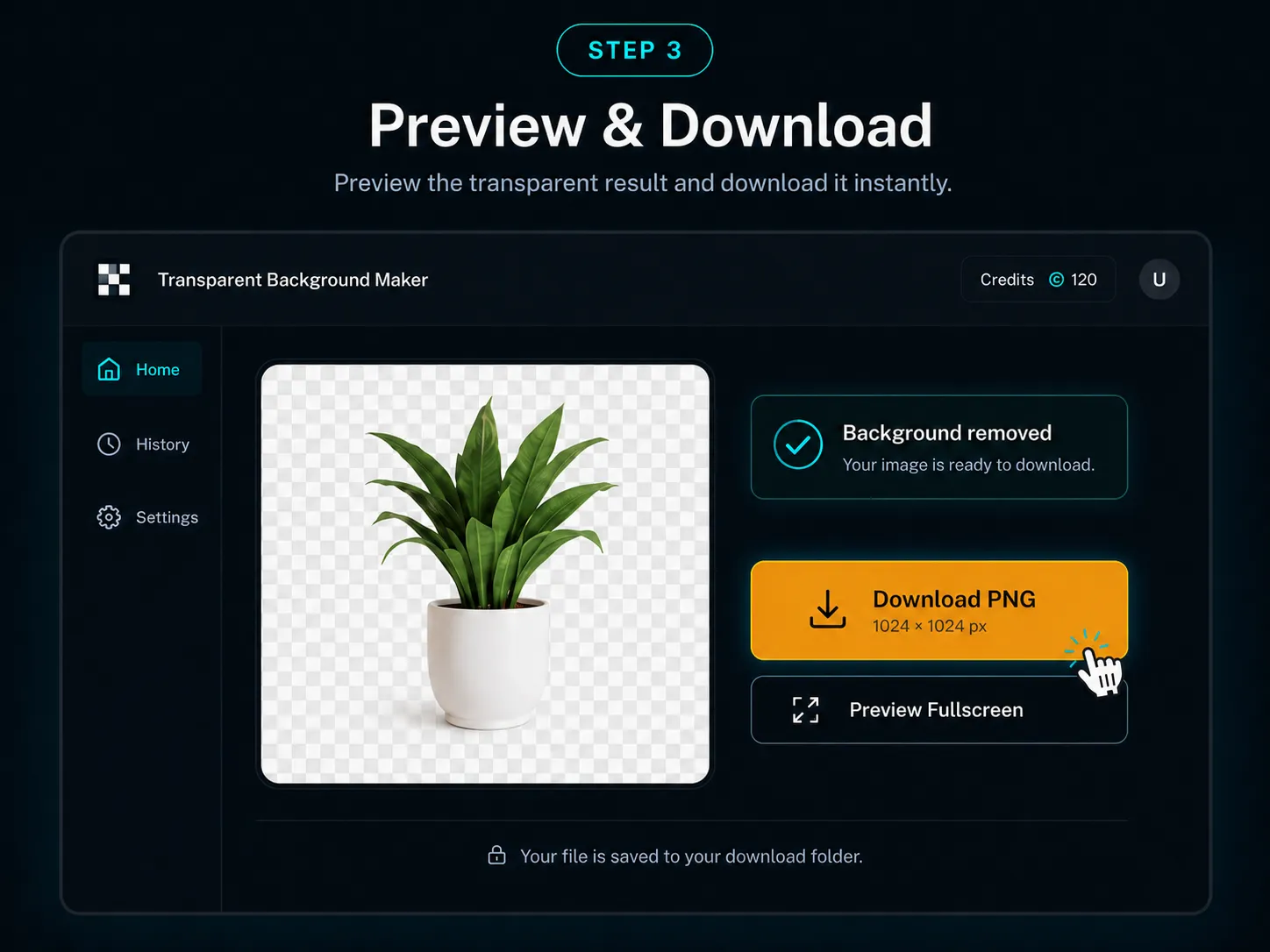Click the credits coin icon

click(1056, 280)
